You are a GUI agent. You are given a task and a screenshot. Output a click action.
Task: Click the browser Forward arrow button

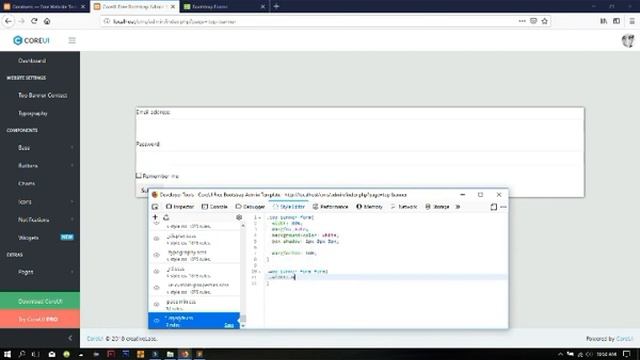[x=21, y=21]
